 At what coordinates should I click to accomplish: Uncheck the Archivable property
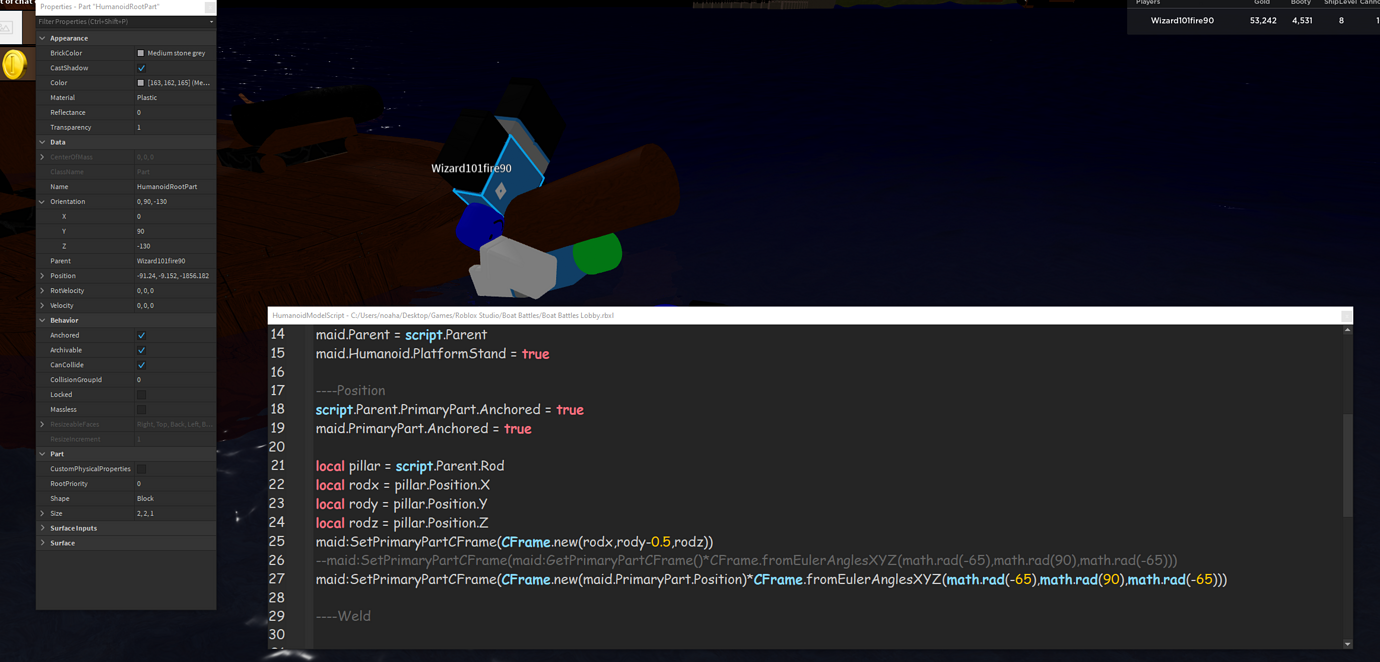(x=142, y=350)
